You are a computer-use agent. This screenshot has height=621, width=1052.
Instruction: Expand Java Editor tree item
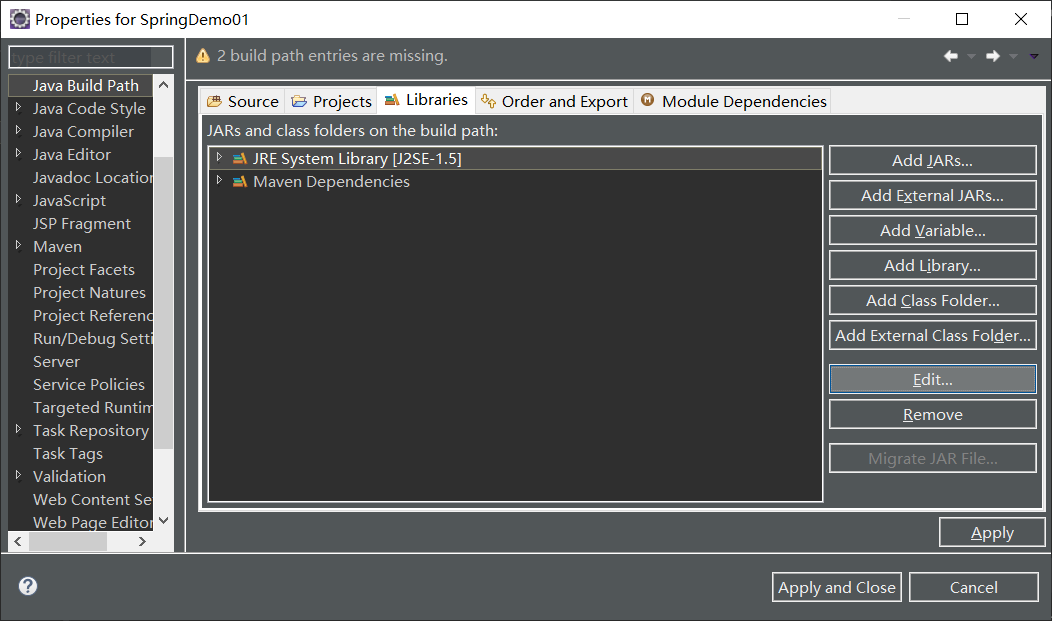click(x=18, y=154)
